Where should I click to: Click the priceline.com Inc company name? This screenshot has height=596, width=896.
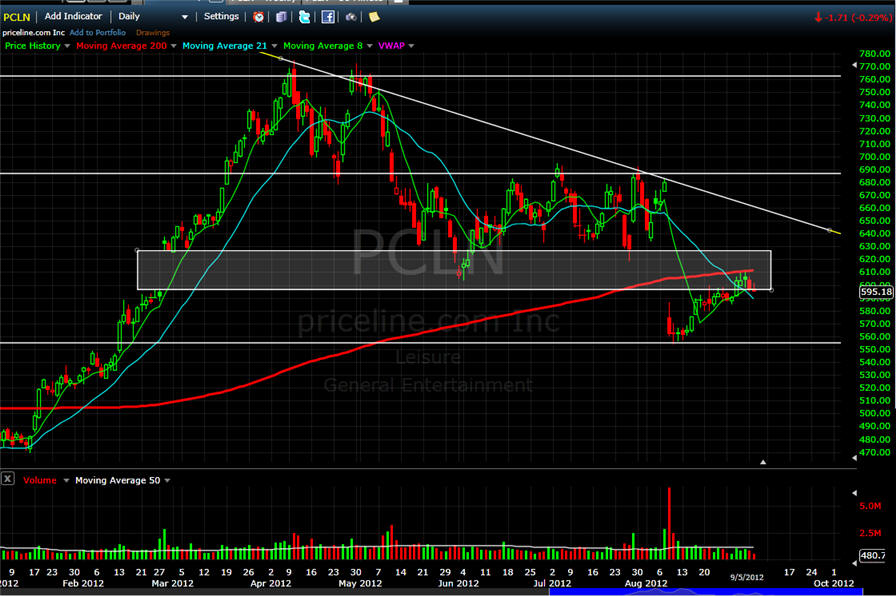34,33
